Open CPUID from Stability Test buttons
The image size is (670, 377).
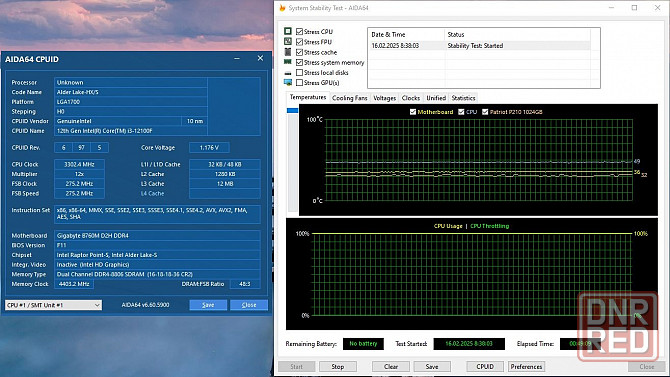pos(485,366)
